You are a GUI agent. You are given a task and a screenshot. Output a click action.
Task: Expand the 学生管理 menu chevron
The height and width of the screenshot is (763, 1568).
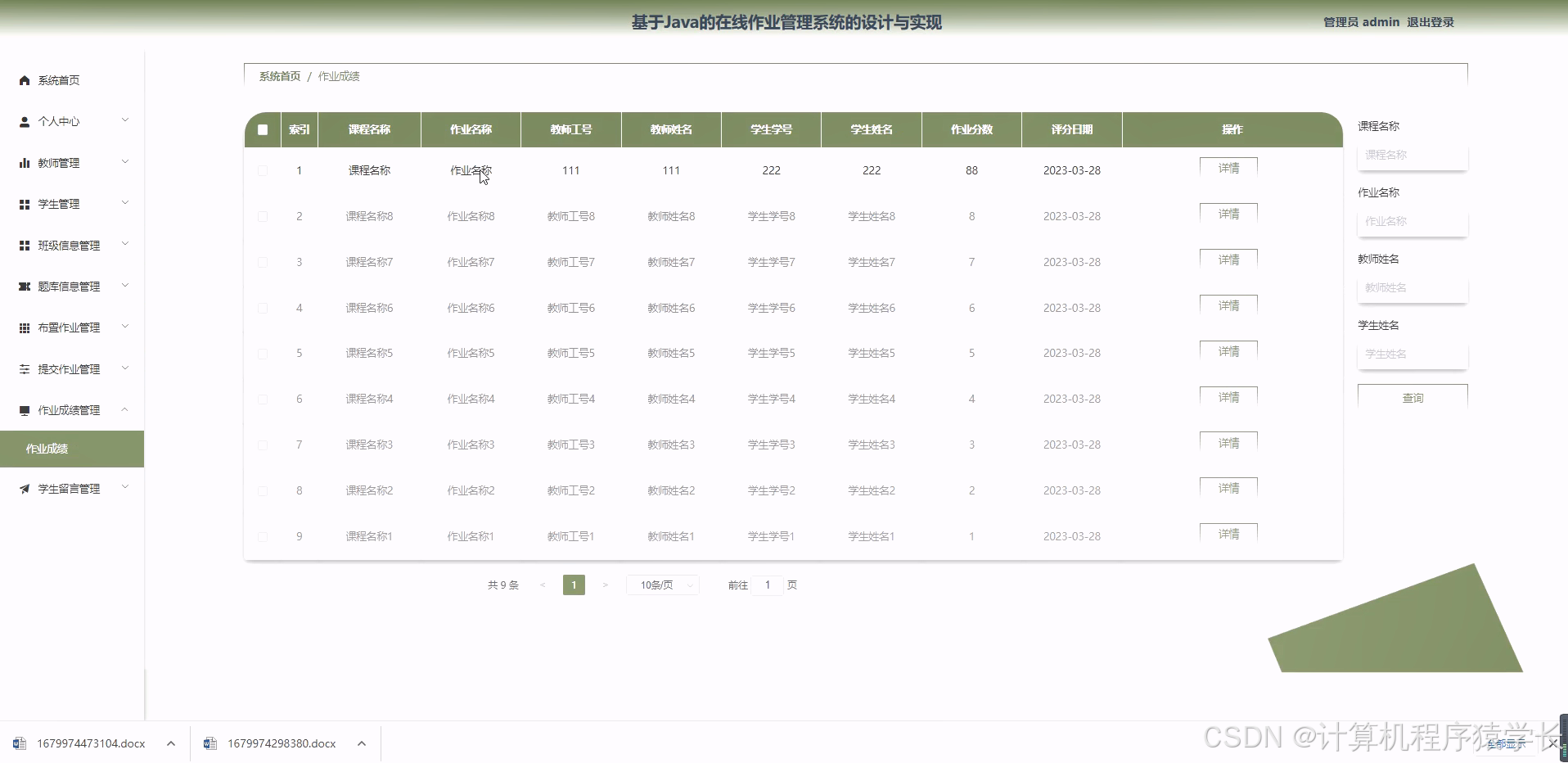click(125, 202)
